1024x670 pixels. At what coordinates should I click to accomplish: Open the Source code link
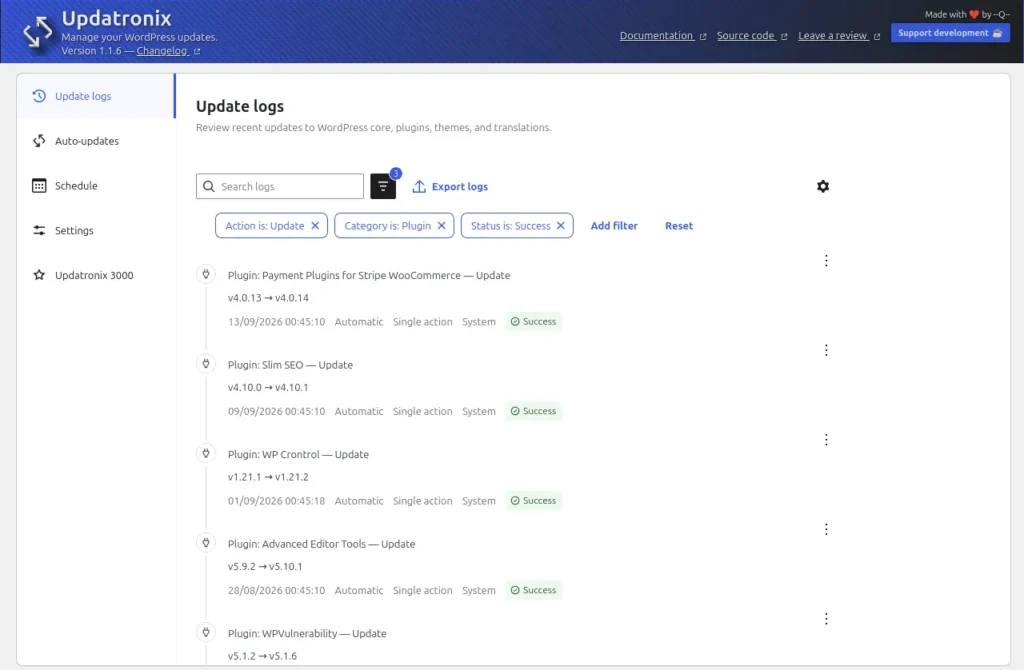tap(752, 36)
